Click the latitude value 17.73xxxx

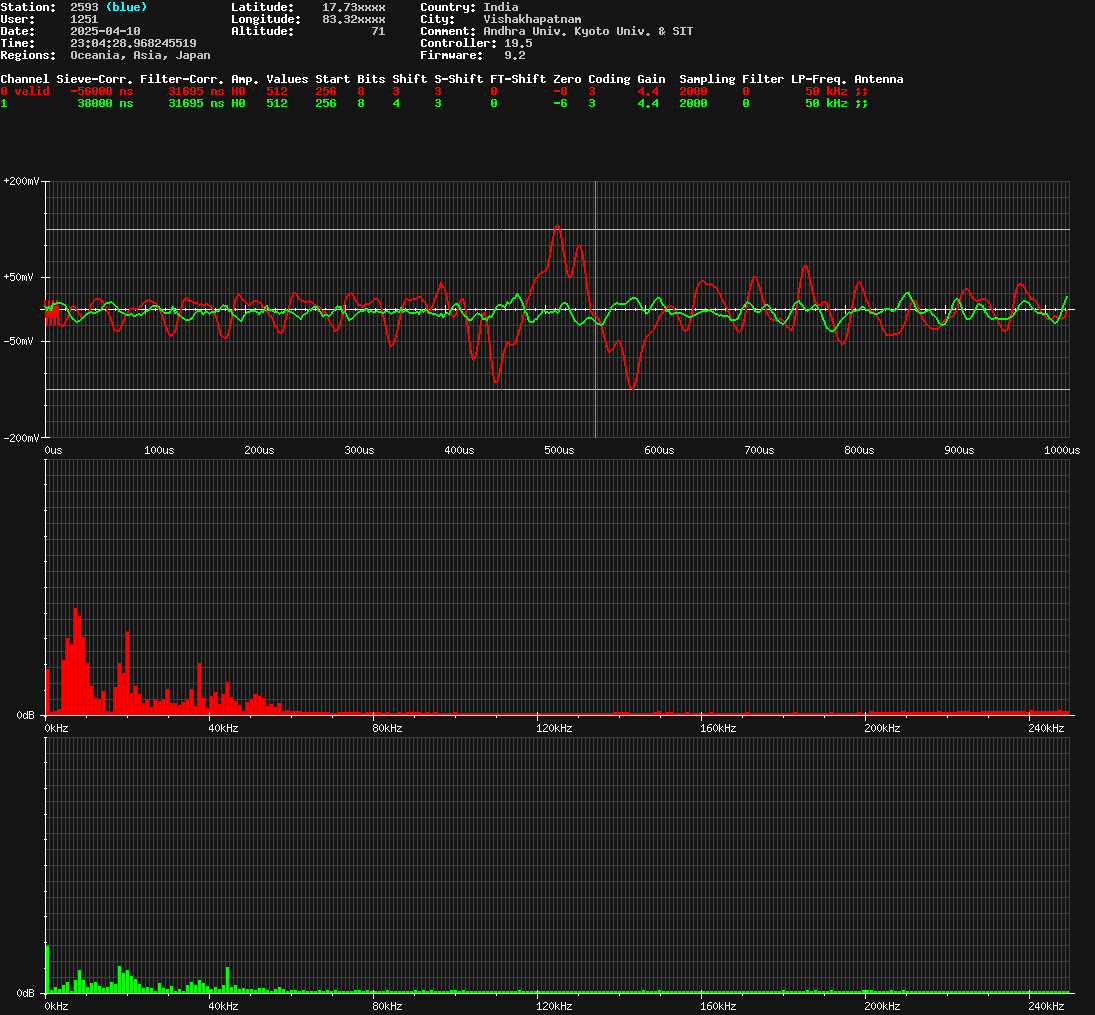(353, 7)
